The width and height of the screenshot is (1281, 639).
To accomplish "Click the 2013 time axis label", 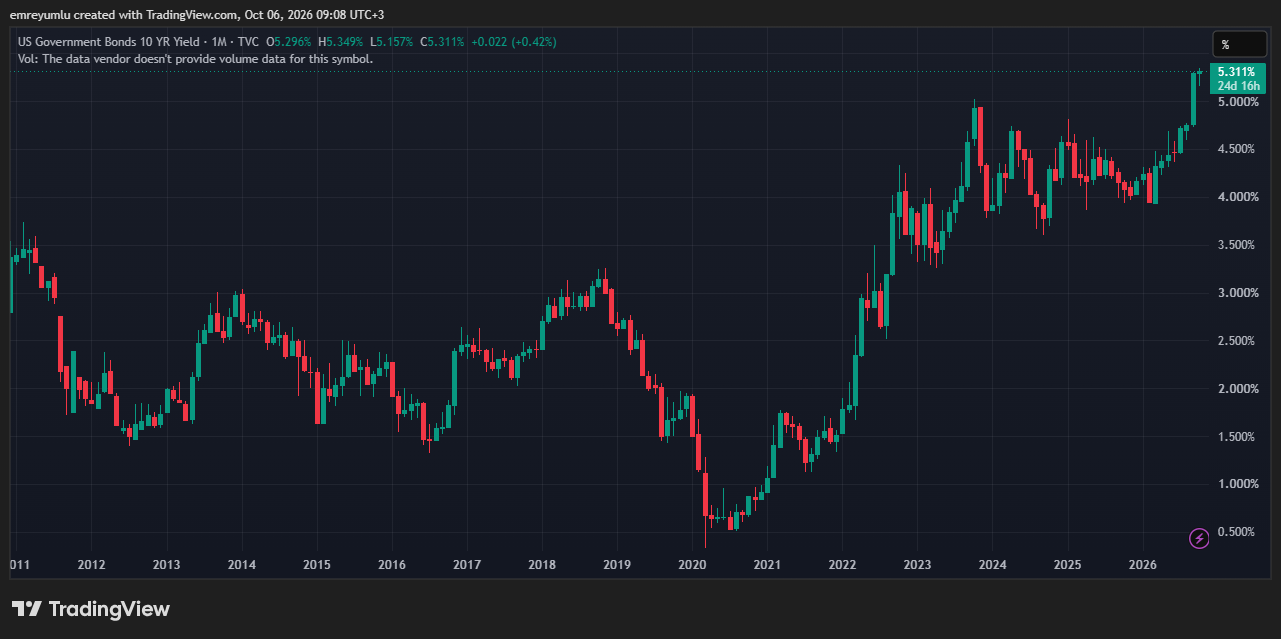I will (x=166, y=565).
